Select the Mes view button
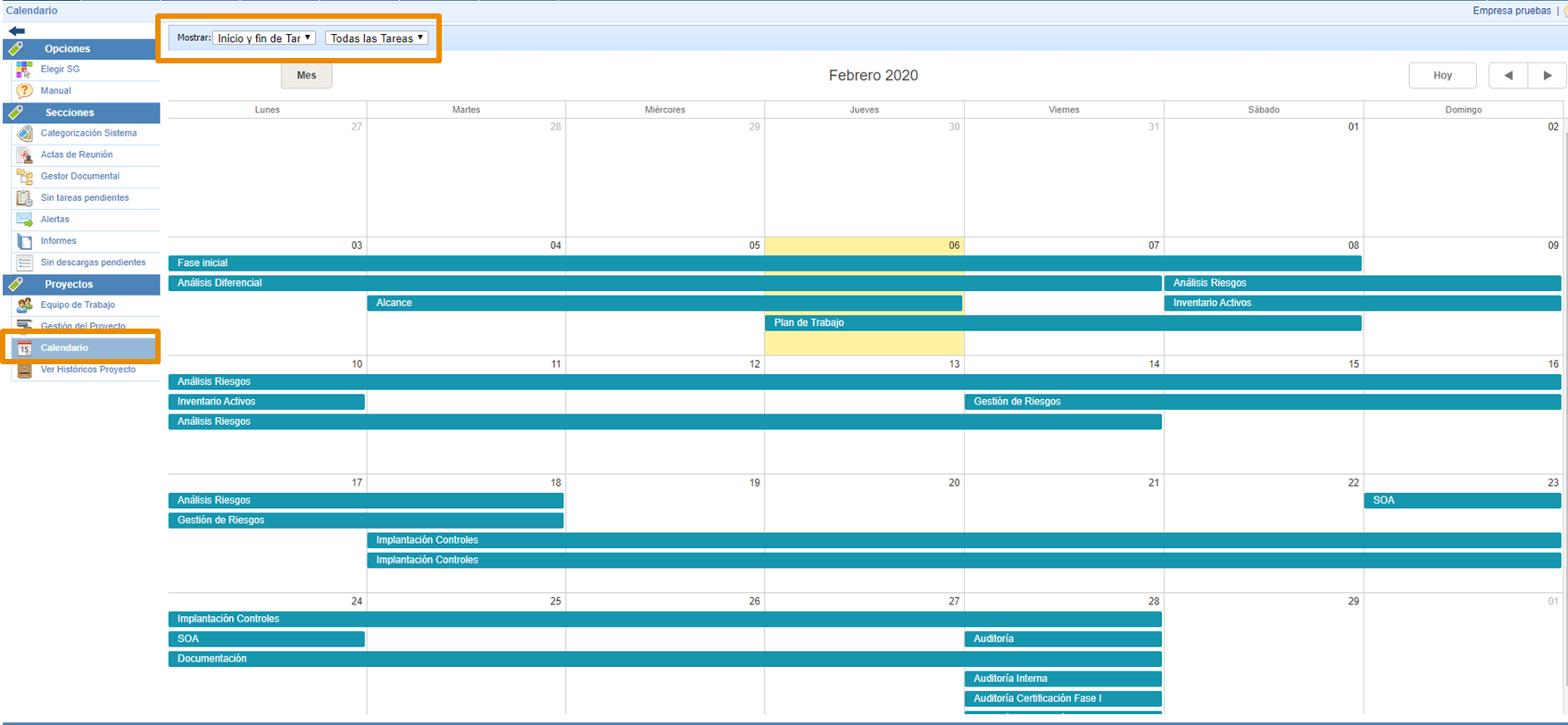Viewport: 1568px width, 725px height. [x=306, y=76]
